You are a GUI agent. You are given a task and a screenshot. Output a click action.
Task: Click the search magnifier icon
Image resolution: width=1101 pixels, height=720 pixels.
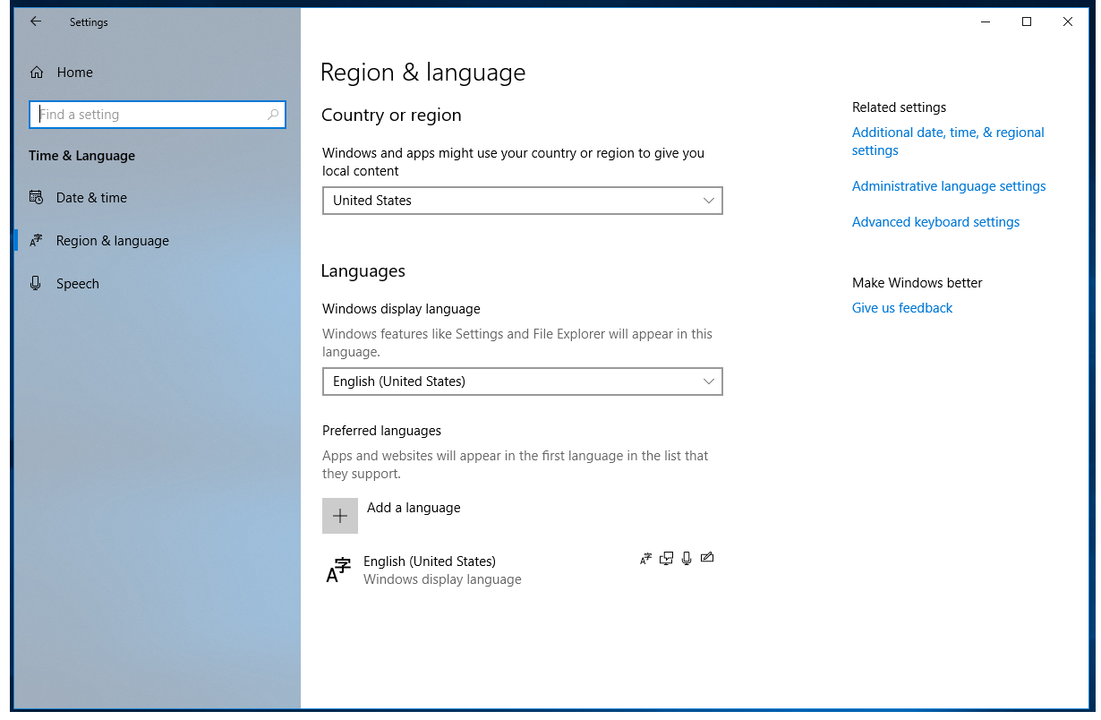click(273, 114)
